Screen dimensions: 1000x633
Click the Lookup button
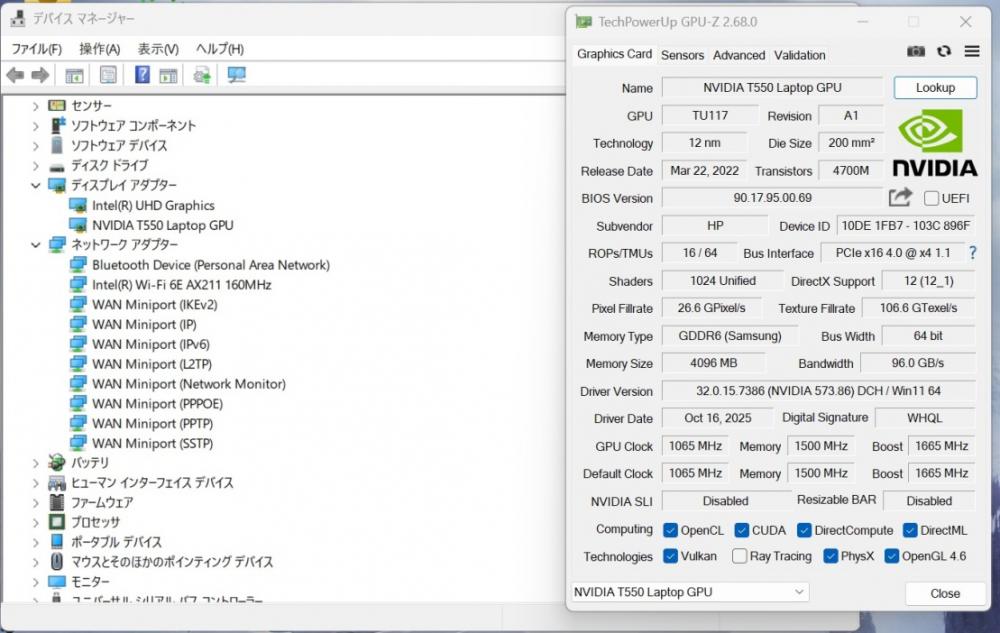tap(935, 88)
